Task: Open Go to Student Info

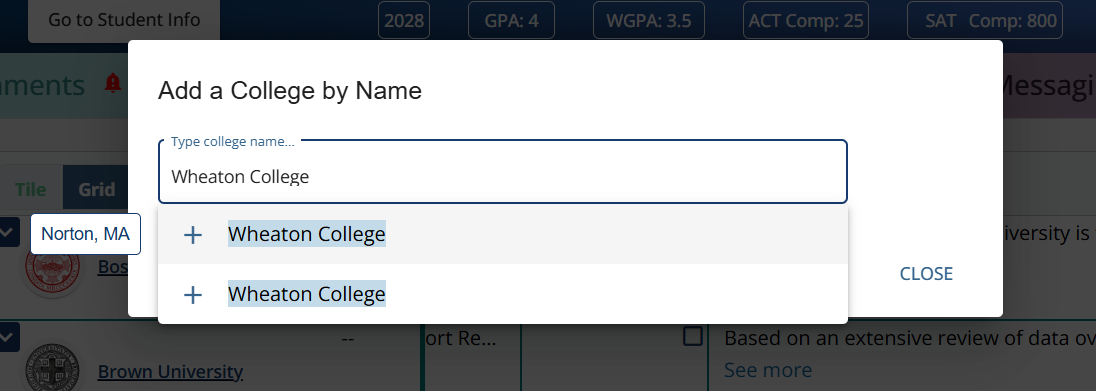Action: point(124,20)
